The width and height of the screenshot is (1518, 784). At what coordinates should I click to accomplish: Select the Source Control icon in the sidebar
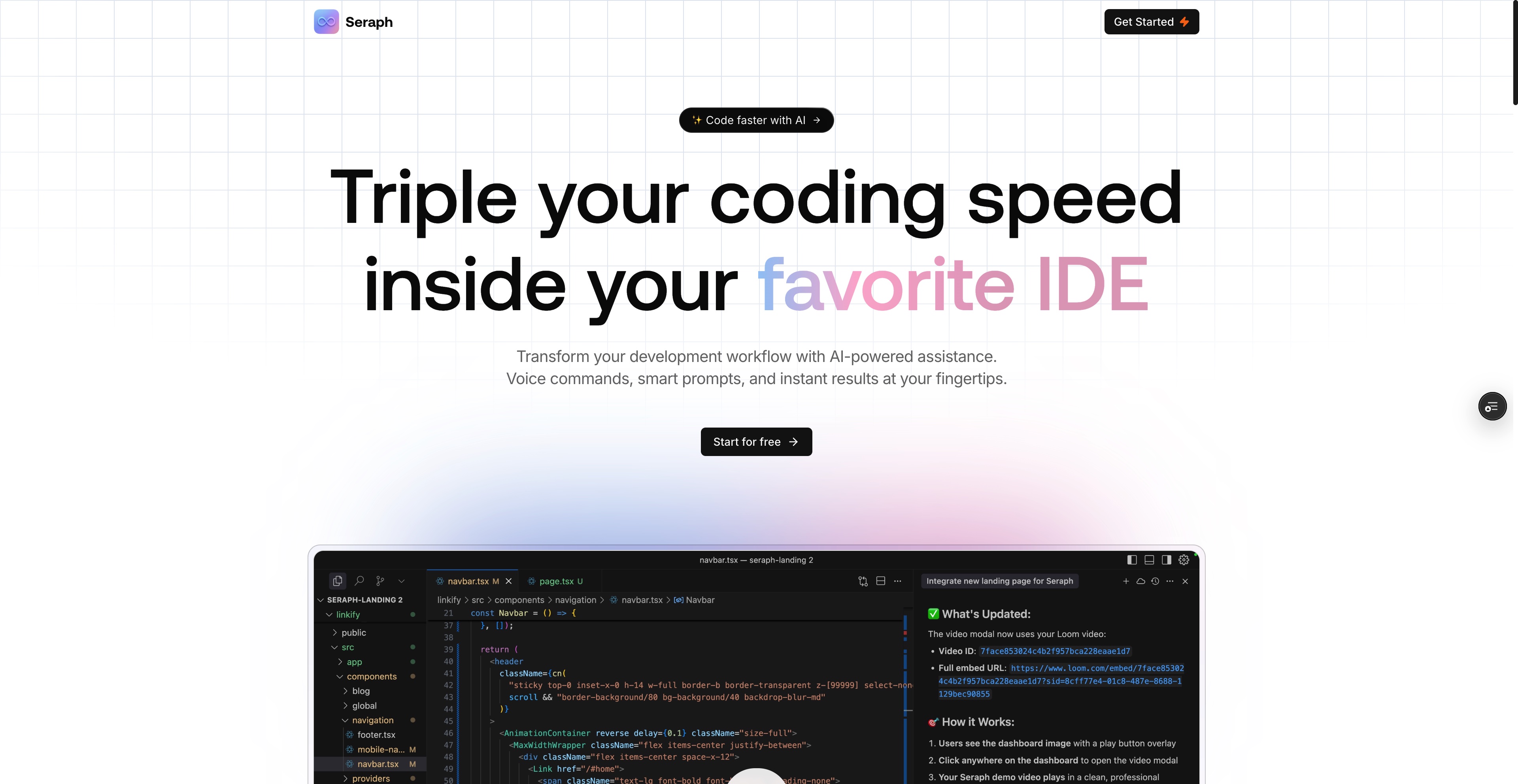380,581
